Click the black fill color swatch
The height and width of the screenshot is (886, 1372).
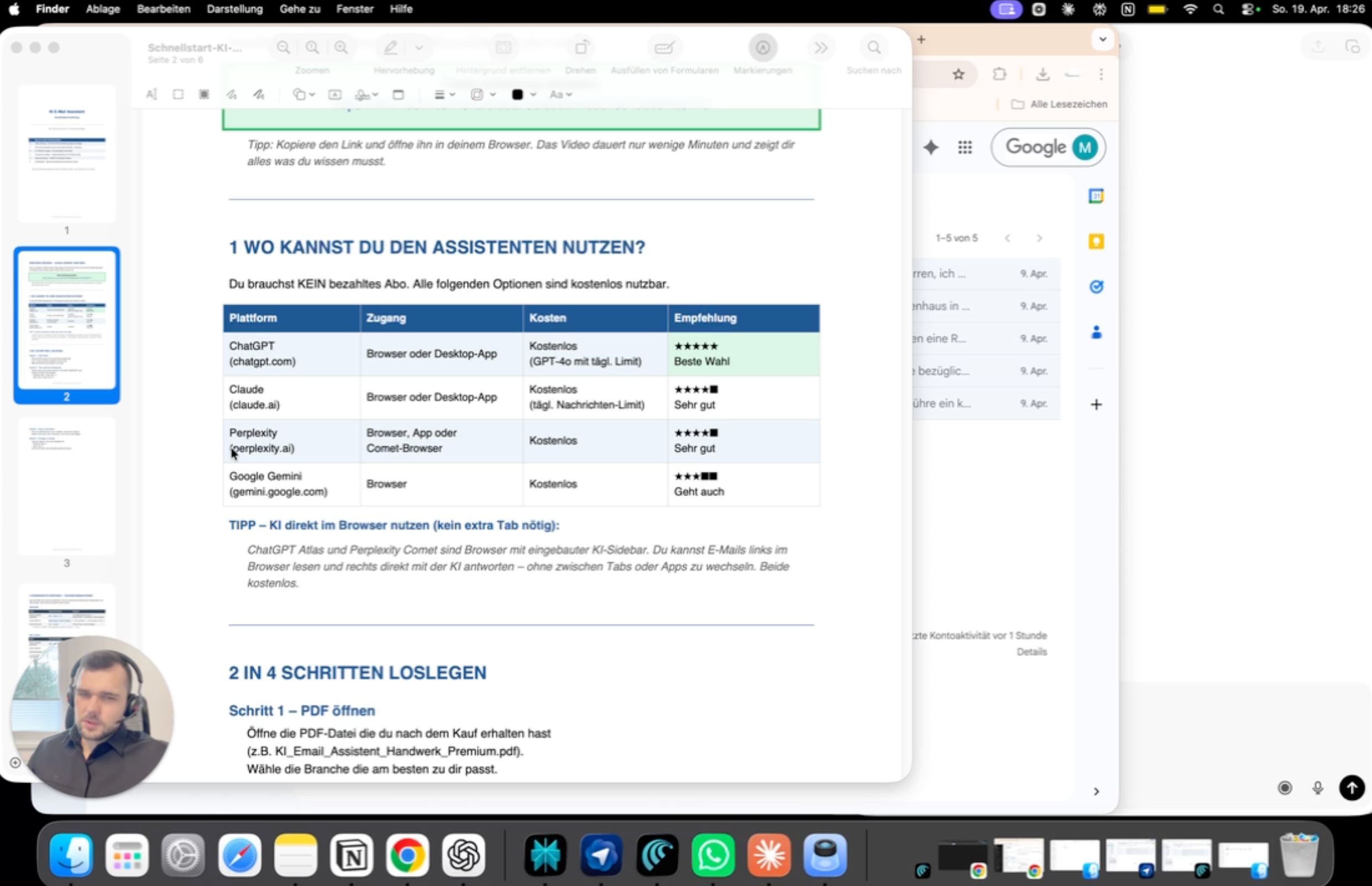(x=517, y=95)
